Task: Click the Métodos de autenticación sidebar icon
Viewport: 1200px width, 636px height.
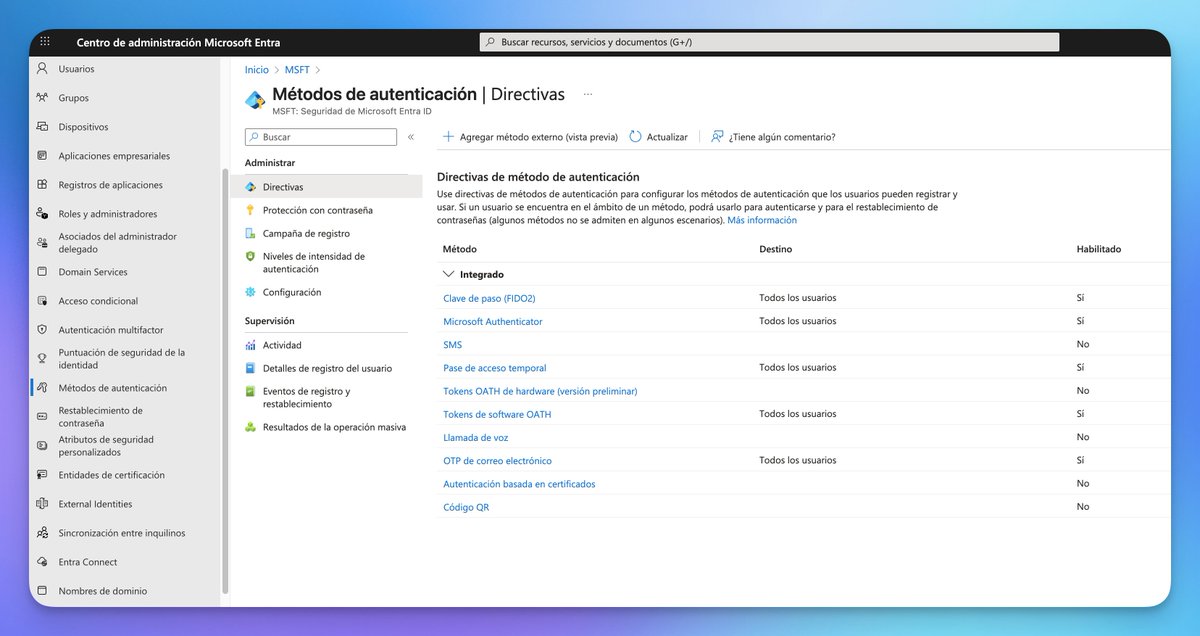Action: pyautogui.click(x=42, y=388)
